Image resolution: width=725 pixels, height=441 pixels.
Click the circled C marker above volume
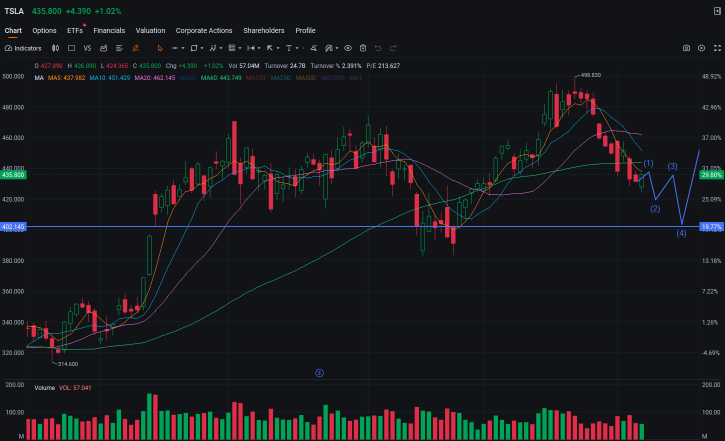[x=319, y=373]
